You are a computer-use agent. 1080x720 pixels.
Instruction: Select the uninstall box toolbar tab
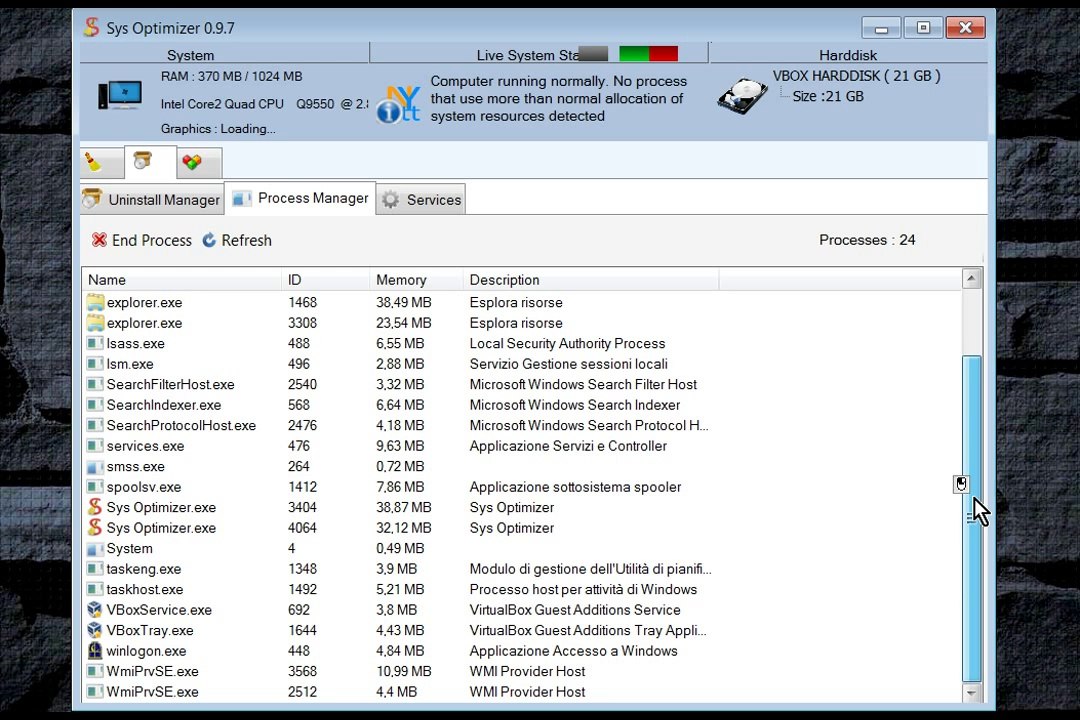click(149, 163)
